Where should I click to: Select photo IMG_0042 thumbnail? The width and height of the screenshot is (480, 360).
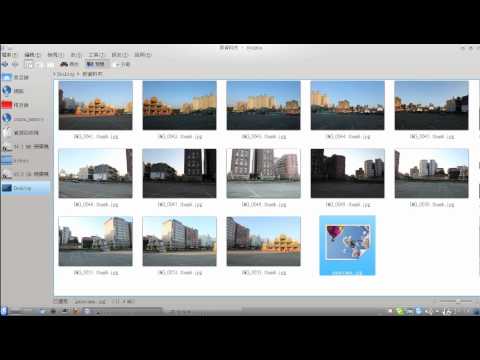point(180,105)
